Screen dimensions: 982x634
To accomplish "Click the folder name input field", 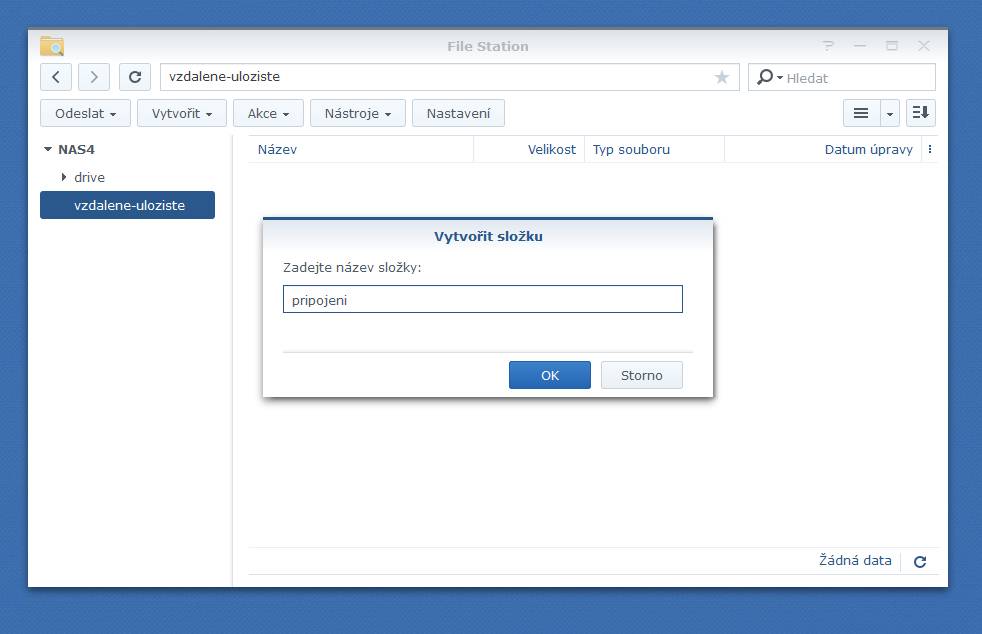I will 482,299.
